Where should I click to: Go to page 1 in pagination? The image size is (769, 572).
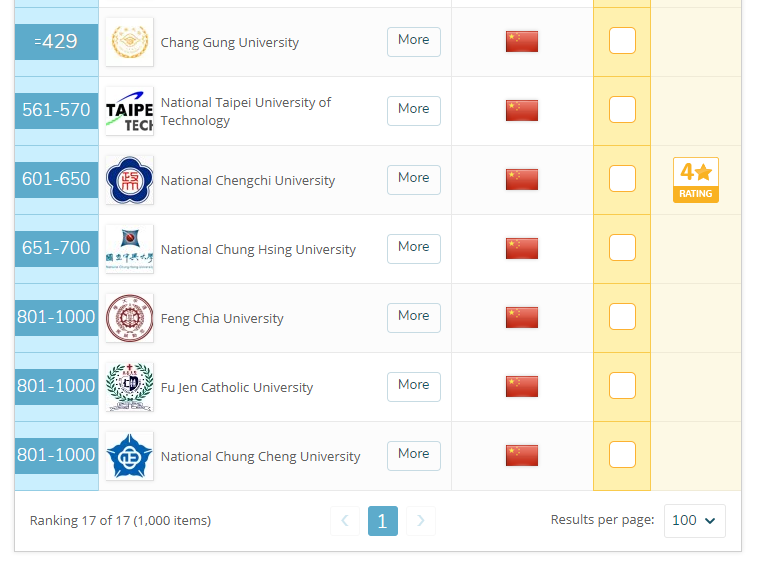[x=383, y=520]
